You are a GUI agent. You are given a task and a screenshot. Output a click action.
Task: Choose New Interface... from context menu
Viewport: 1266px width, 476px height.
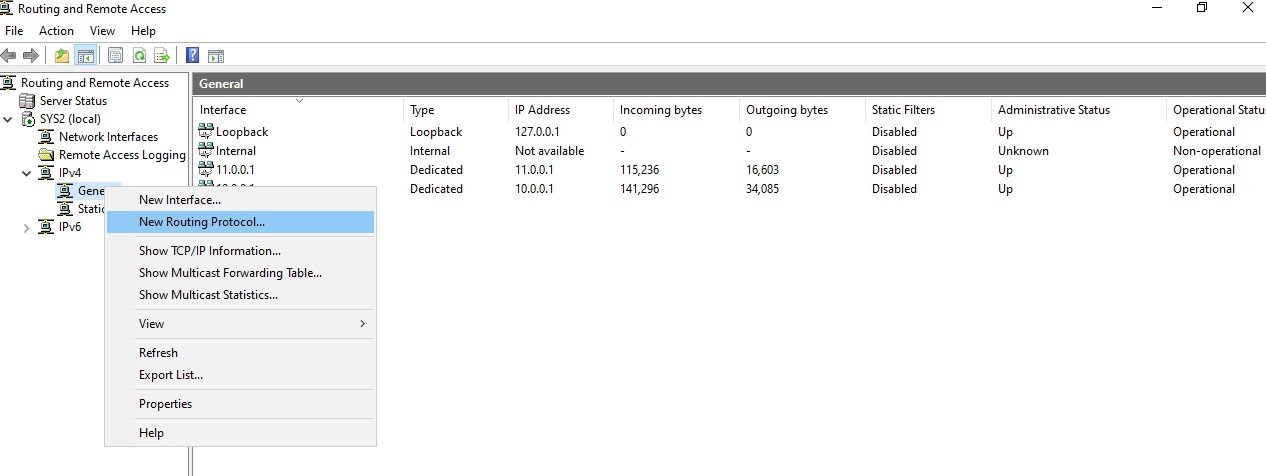pos(240,200)
